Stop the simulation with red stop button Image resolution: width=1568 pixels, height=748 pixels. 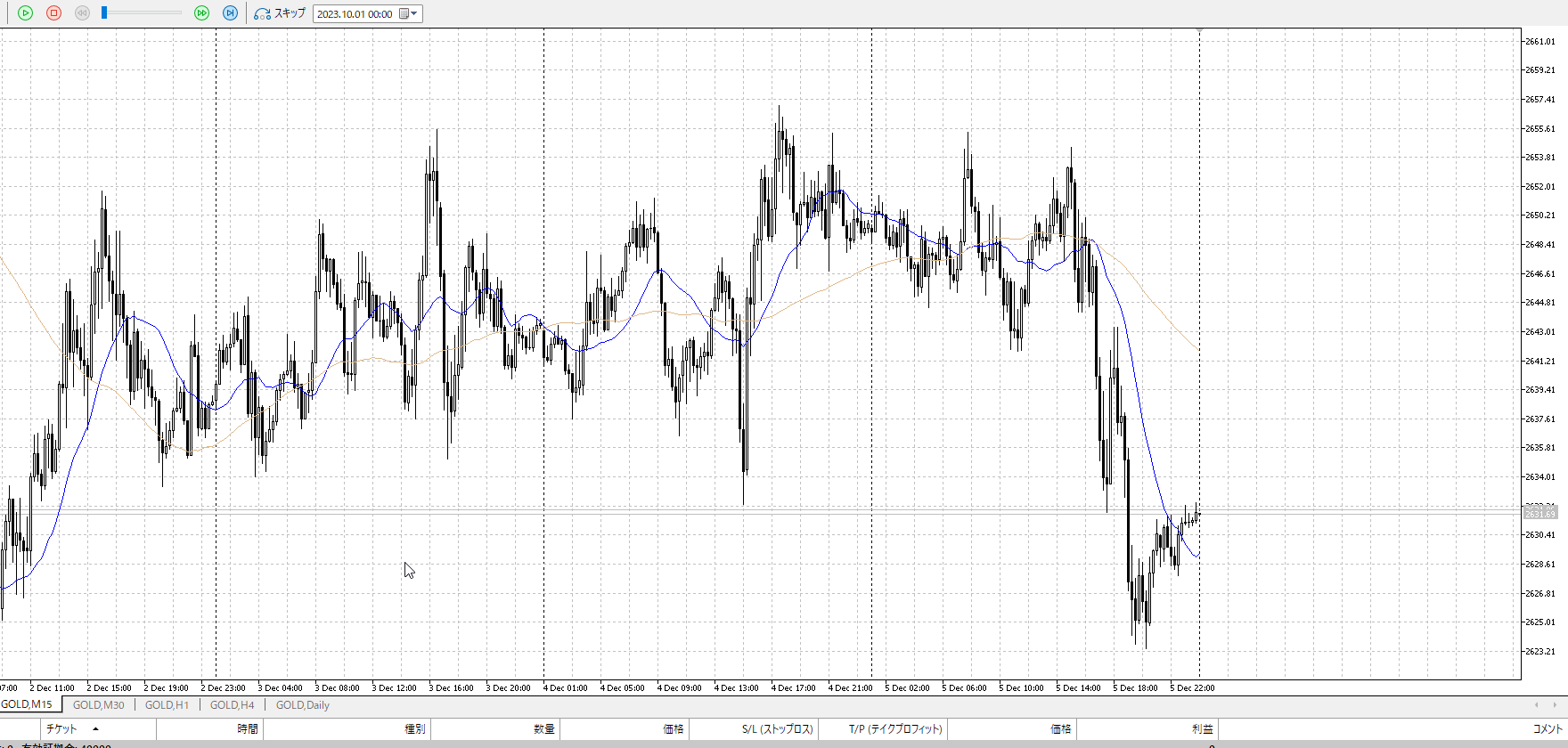(53, 13)
